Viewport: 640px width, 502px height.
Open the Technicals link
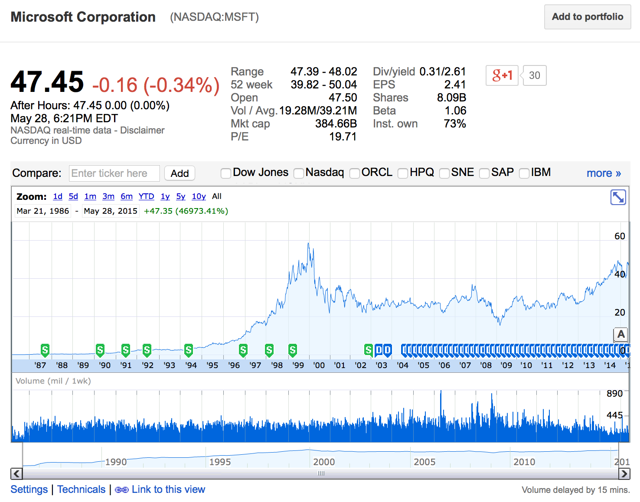click(x=81, y=489)
